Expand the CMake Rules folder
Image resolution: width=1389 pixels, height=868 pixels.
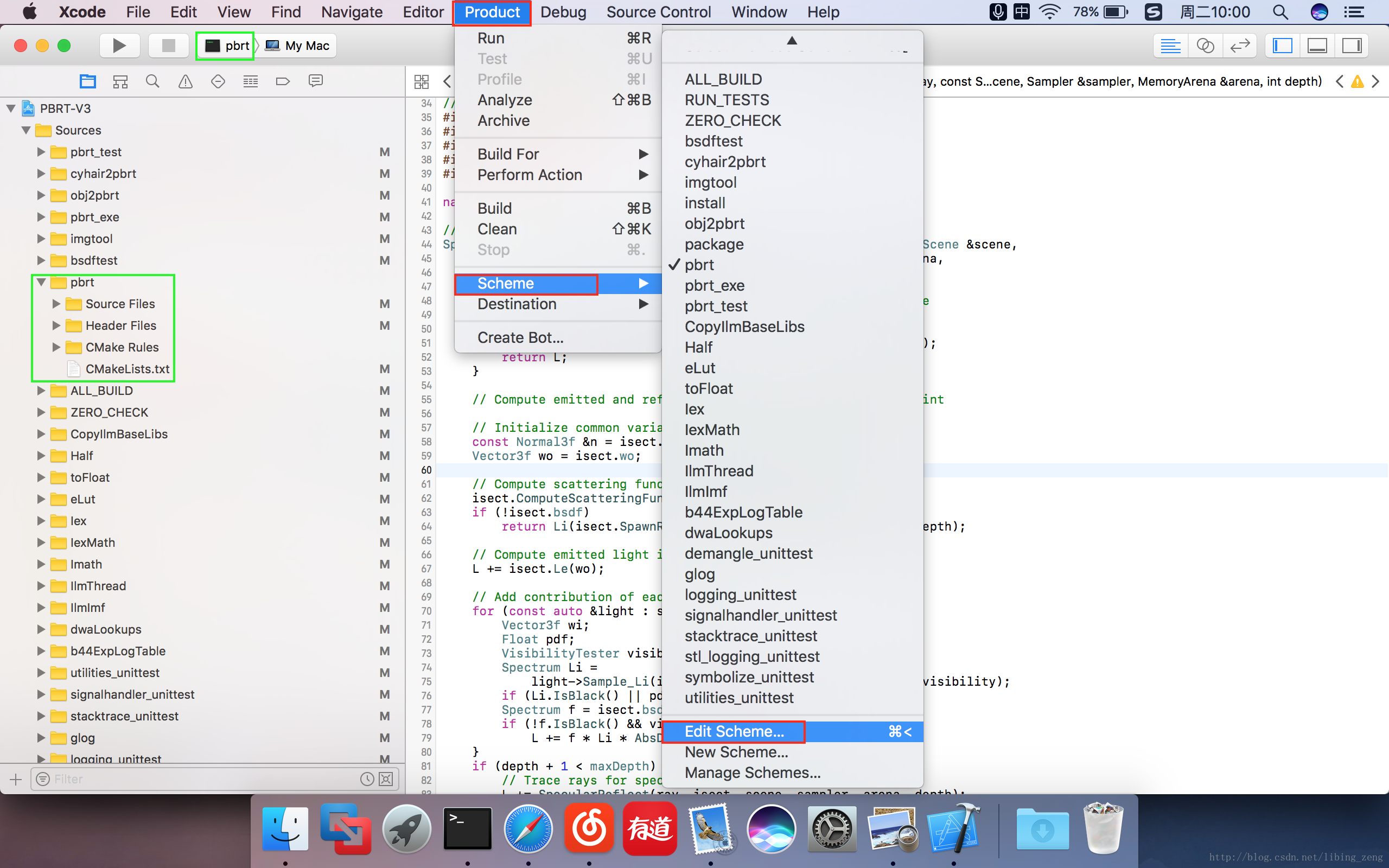point(56,347)
